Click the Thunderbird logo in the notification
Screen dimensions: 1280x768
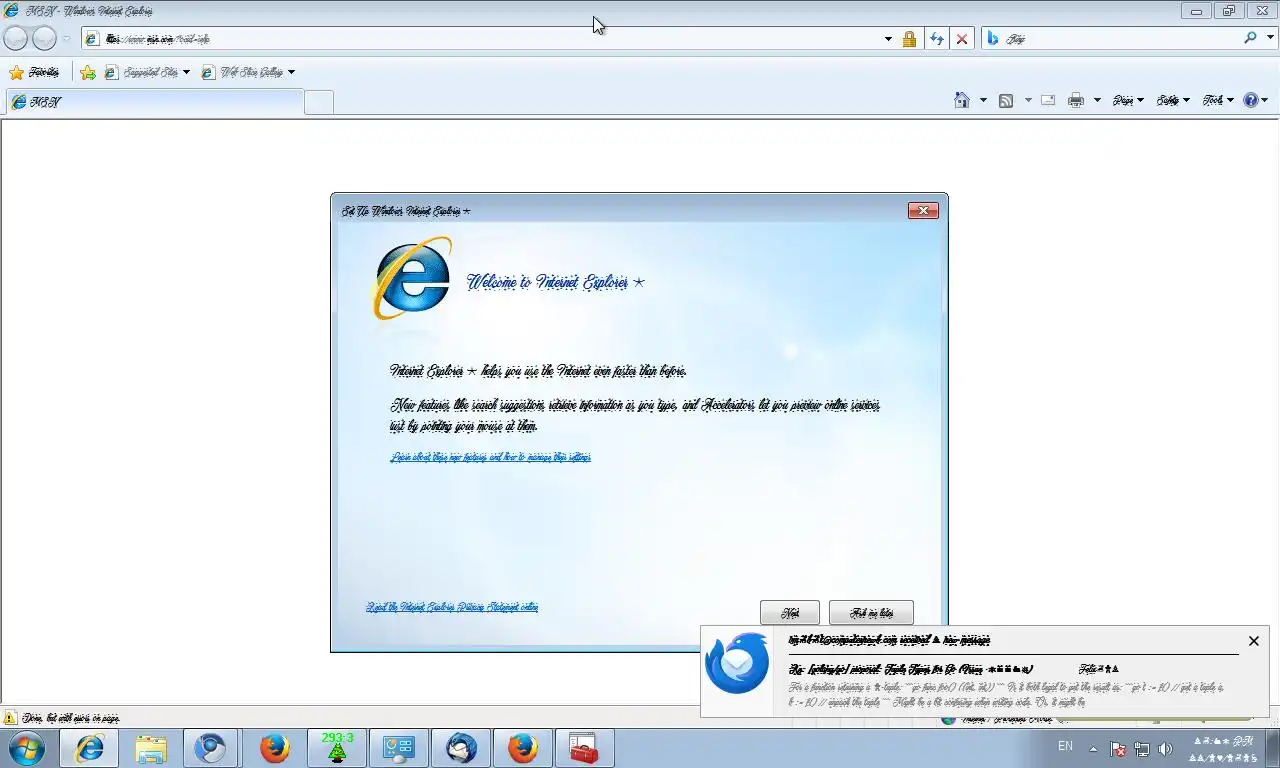737,663
